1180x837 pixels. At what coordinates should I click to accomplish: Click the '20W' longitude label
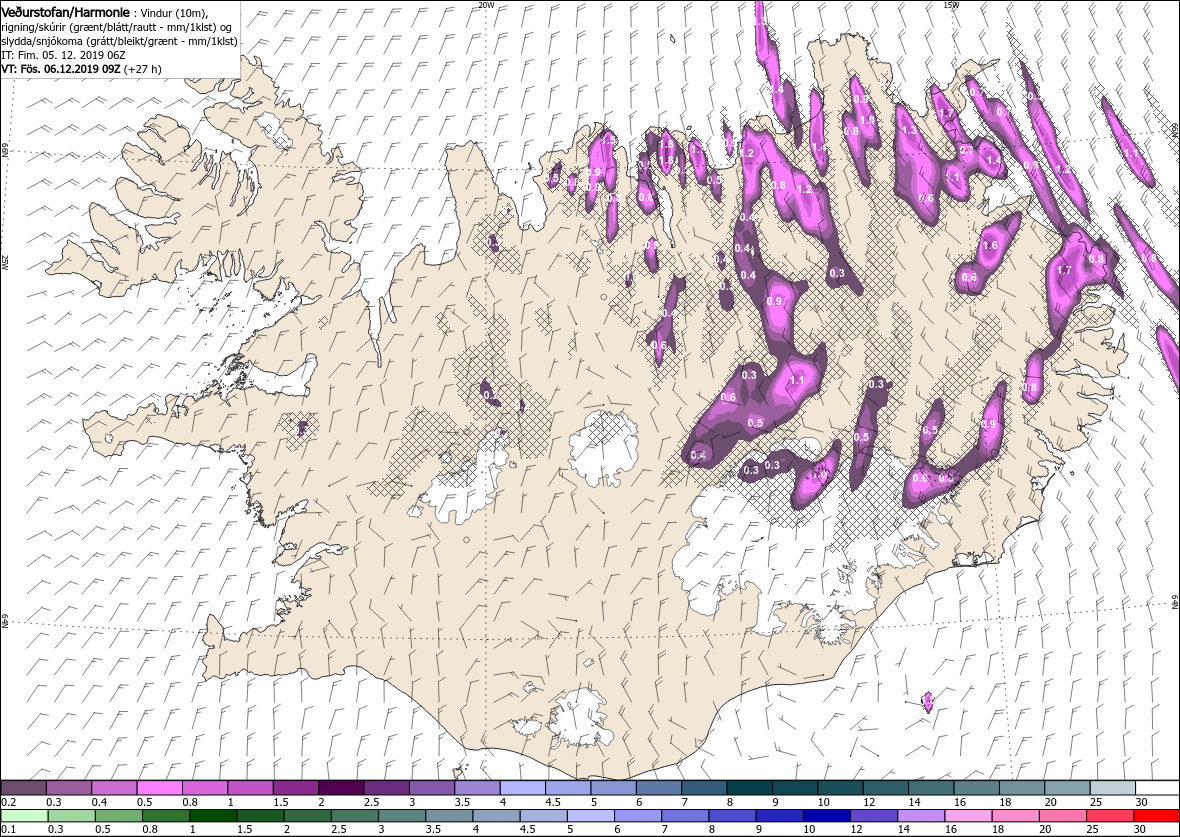click(x=486, y=5)
